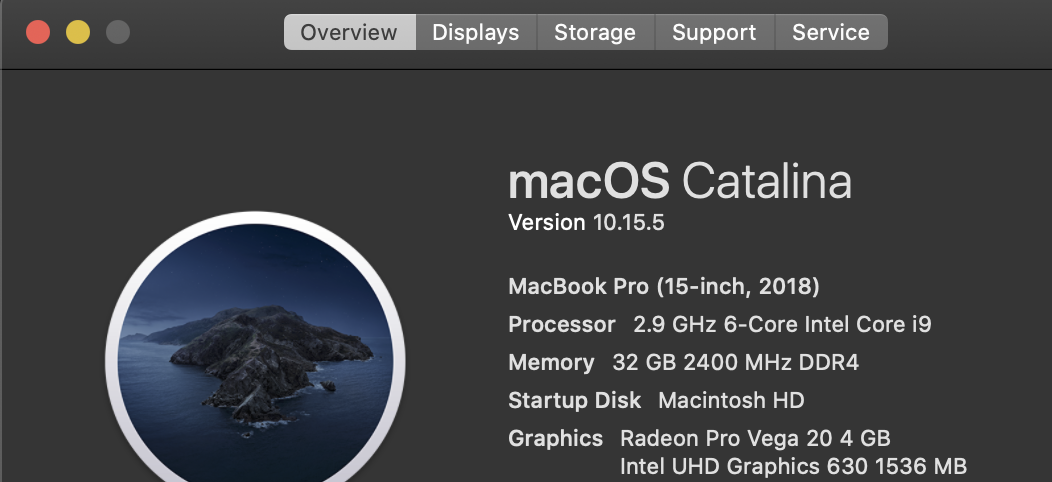
Task: Click the red close window button
Action: click(x=38, y=32)
